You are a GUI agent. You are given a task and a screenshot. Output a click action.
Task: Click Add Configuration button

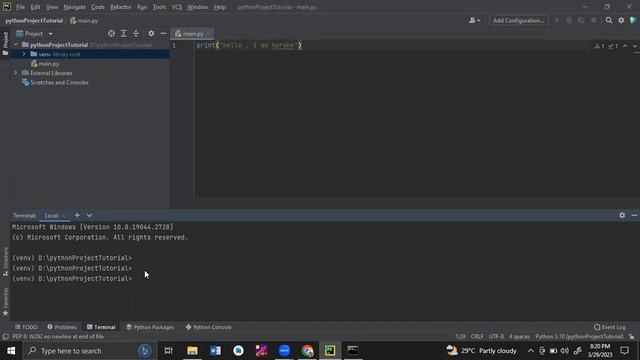[x=518, y=20]
